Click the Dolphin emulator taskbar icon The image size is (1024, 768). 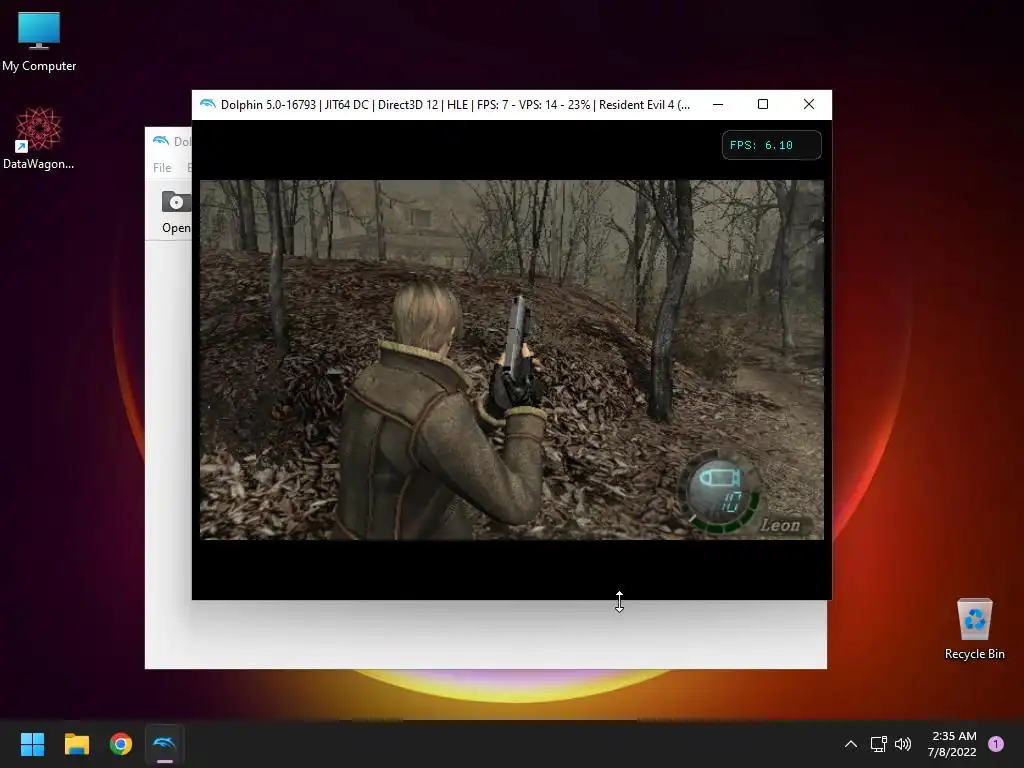(x=165, y=744)
